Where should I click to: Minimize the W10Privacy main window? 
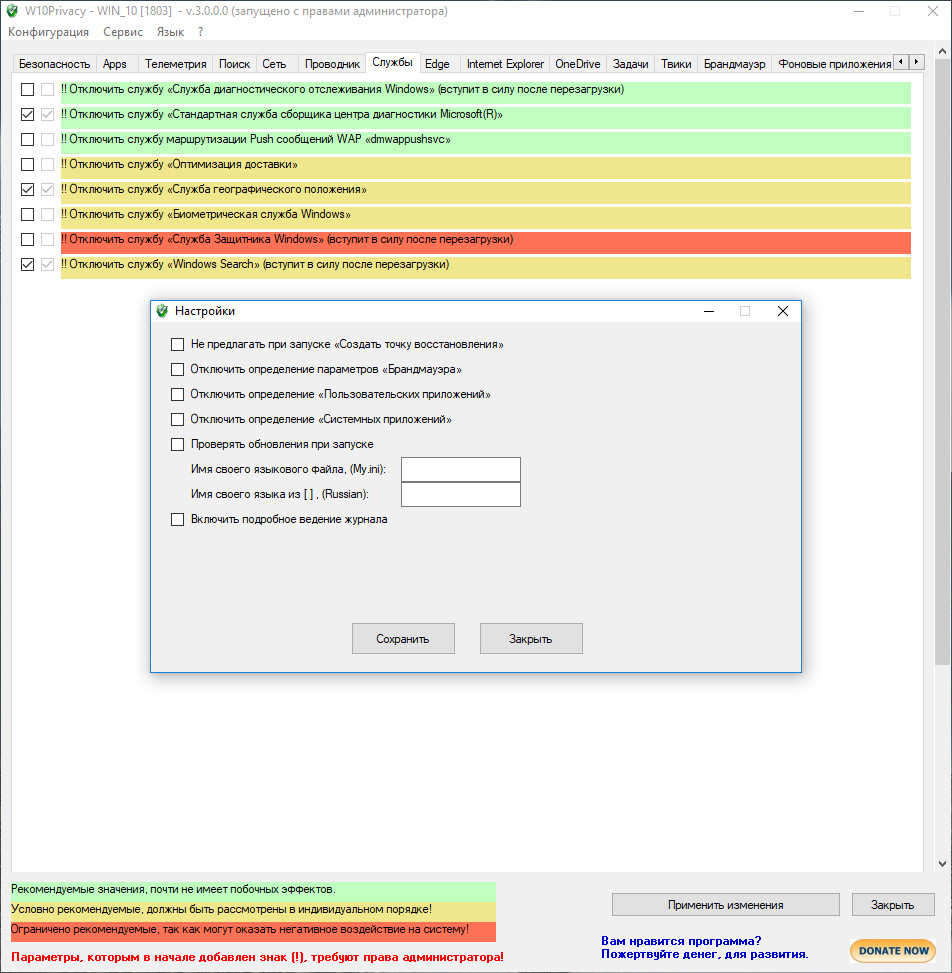(x=859, y=11)
